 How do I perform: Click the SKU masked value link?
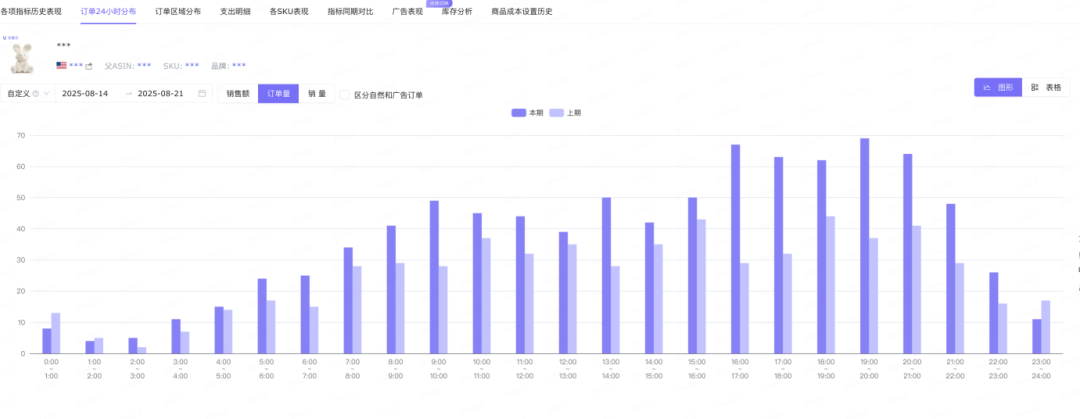point(192,65)
